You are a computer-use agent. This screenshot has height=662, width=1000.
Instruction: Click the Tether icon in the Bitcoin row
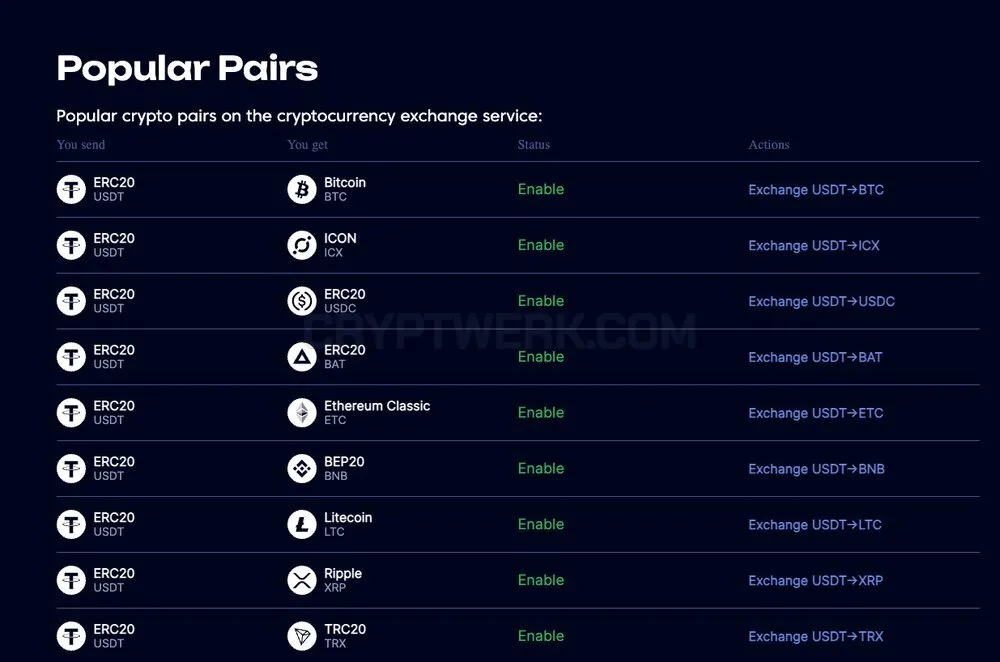point(71,189)
